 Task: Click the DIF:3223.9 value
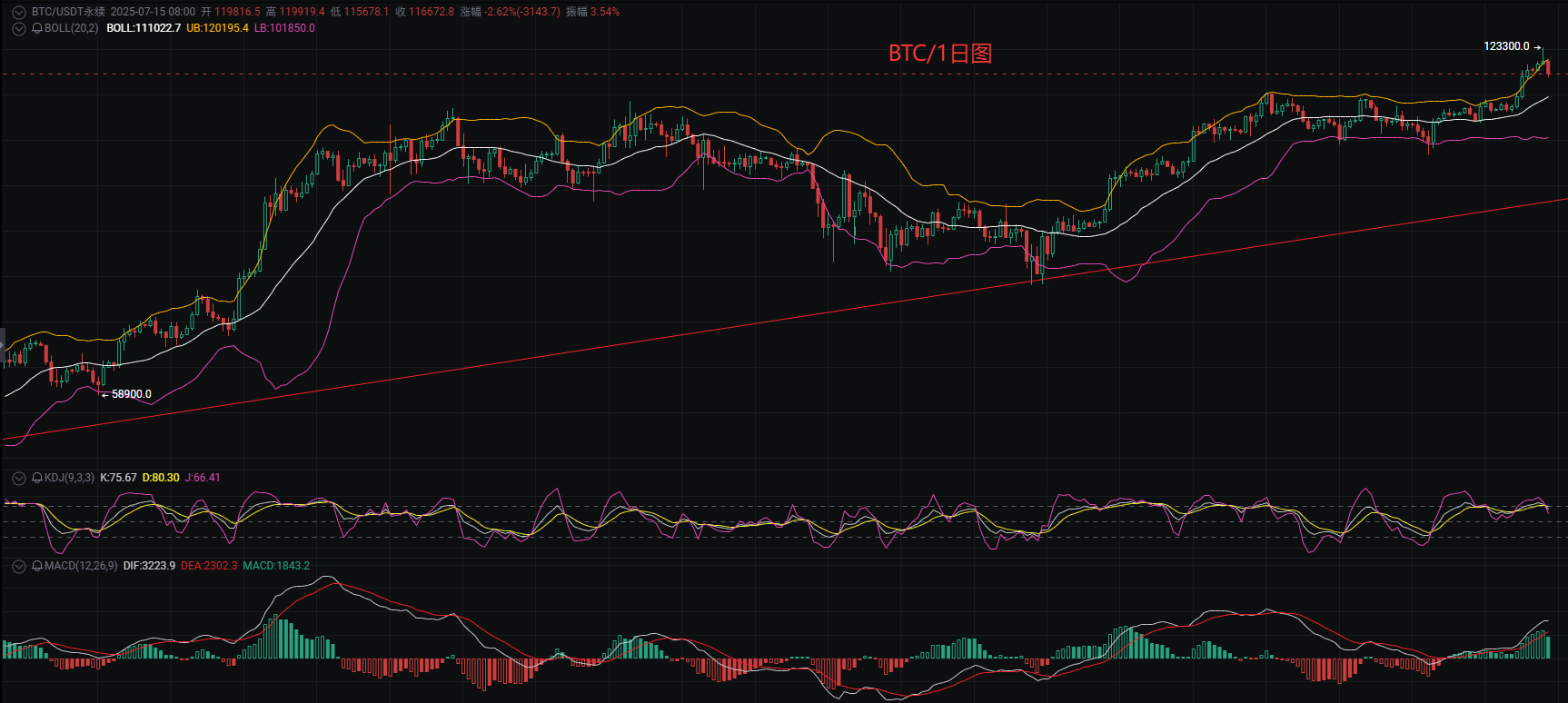point(149,566)
